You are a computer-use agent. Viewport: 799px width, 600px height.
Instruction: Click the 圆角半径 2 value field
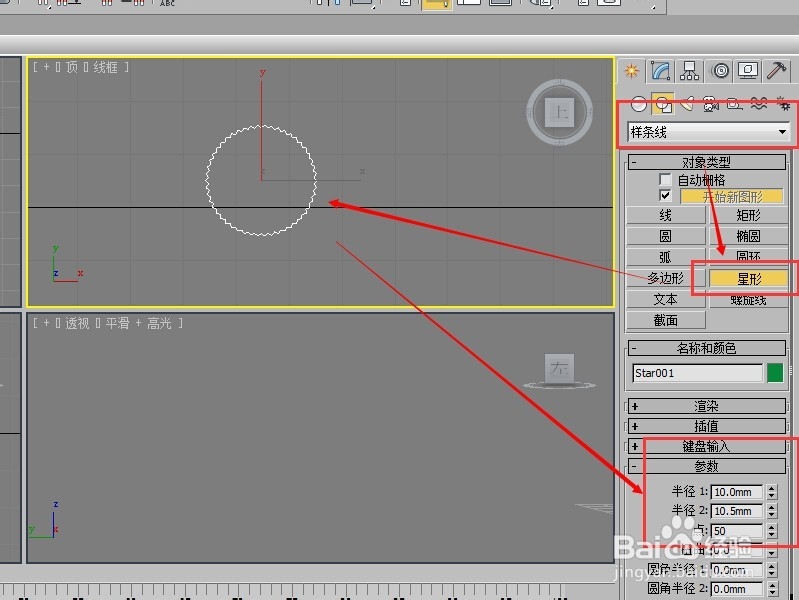tap(737, 589)
